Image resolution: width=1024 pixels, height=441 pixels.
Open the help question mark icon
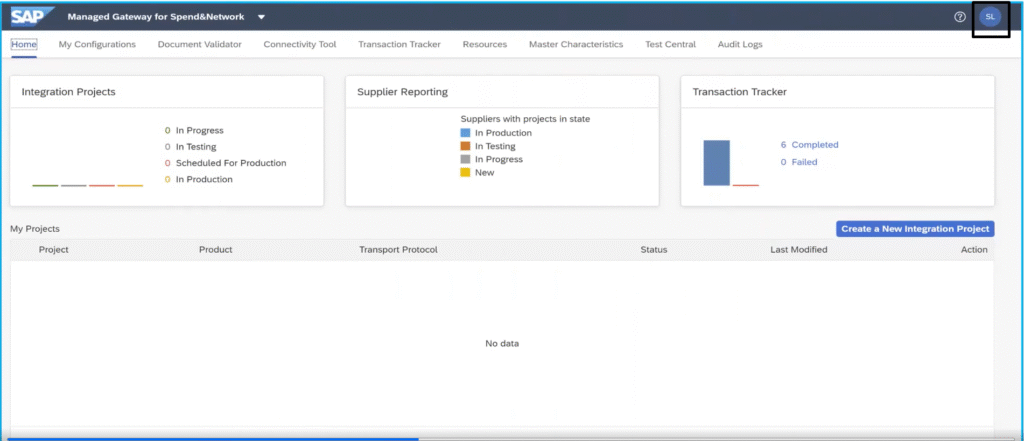tap(960, 17)
